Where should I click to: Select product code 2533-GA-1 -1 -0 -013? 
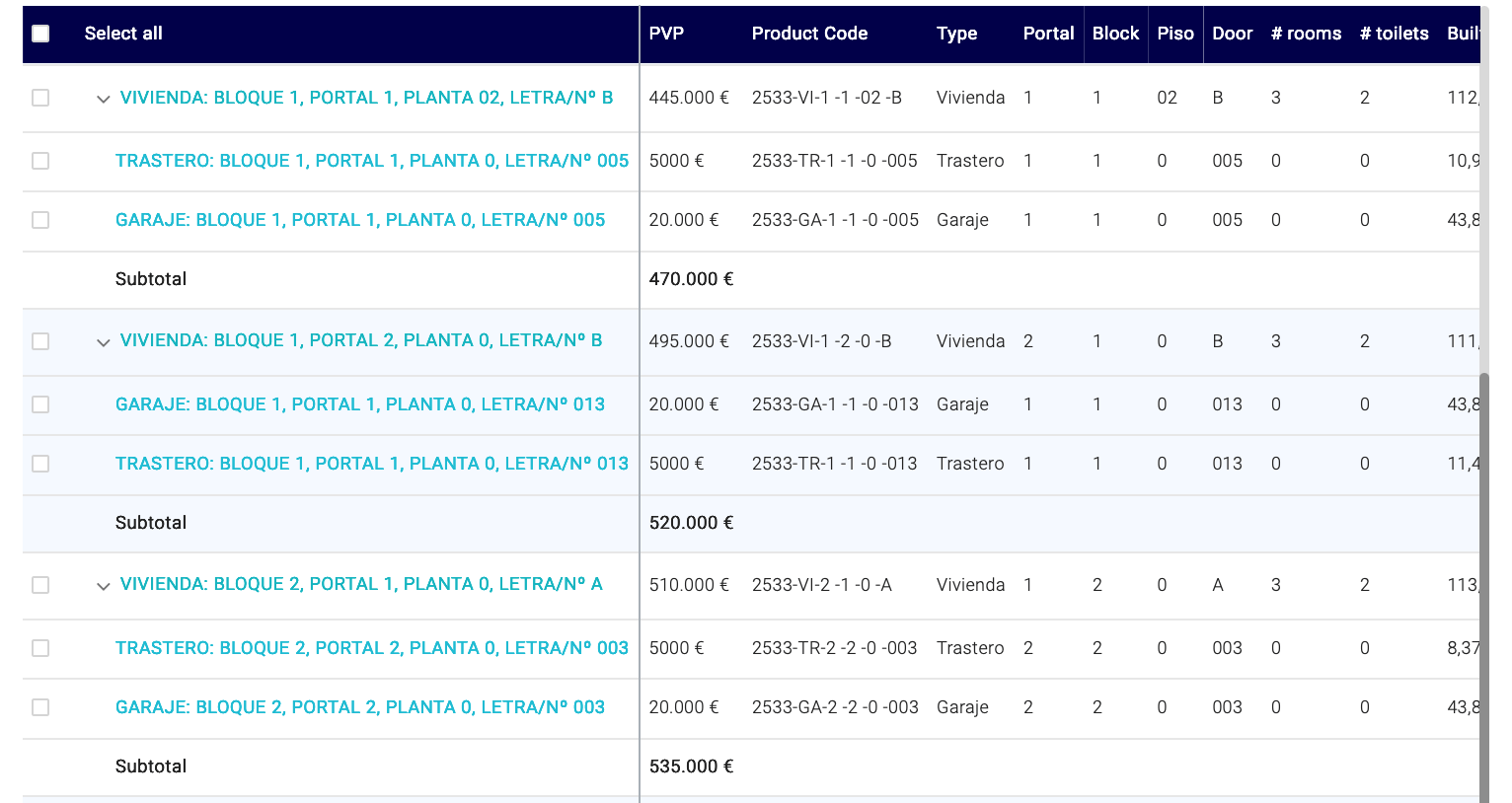(x=835, y=404)
